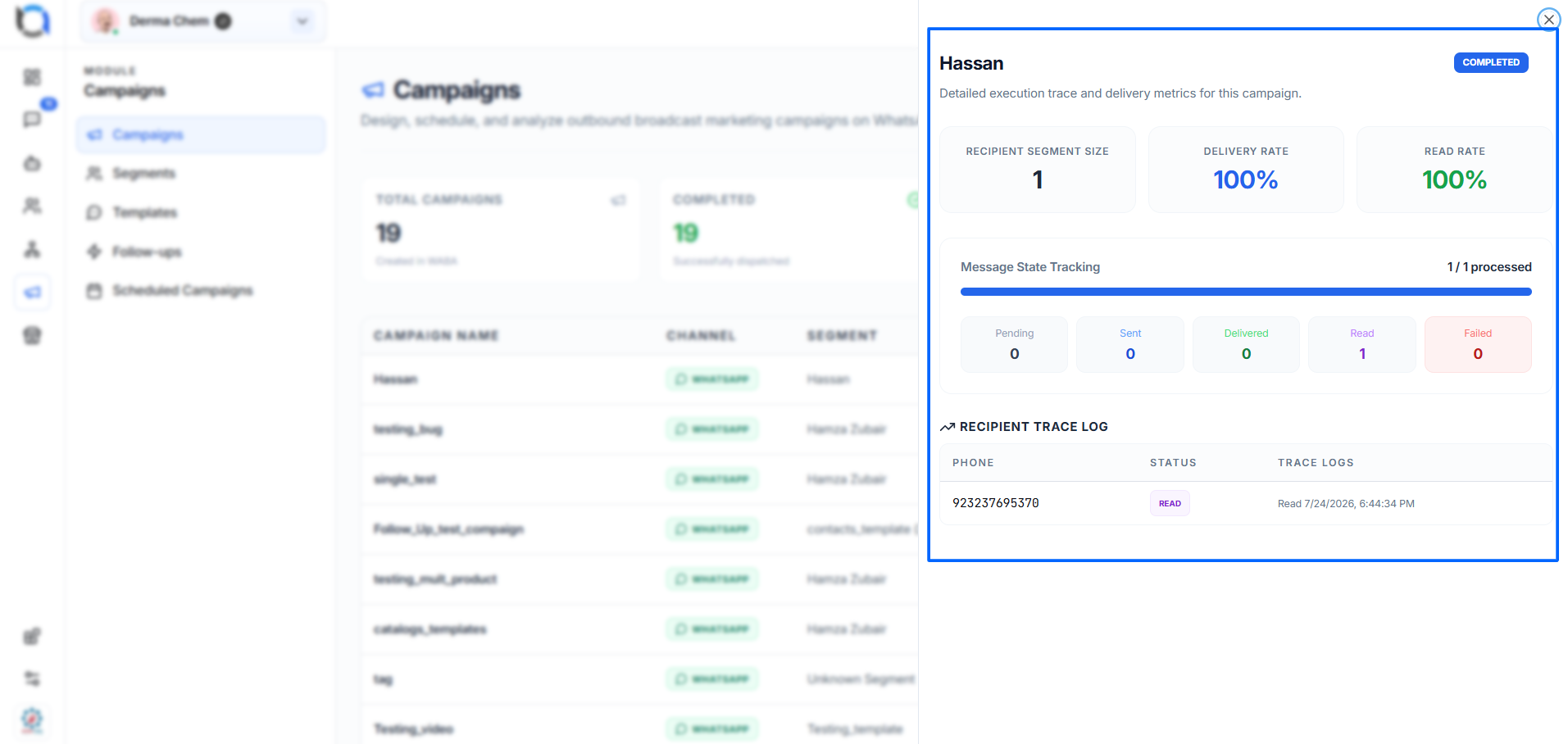Open the bot icon in left sidebar
Screen dimensions: 1568x744
(32, 163)
